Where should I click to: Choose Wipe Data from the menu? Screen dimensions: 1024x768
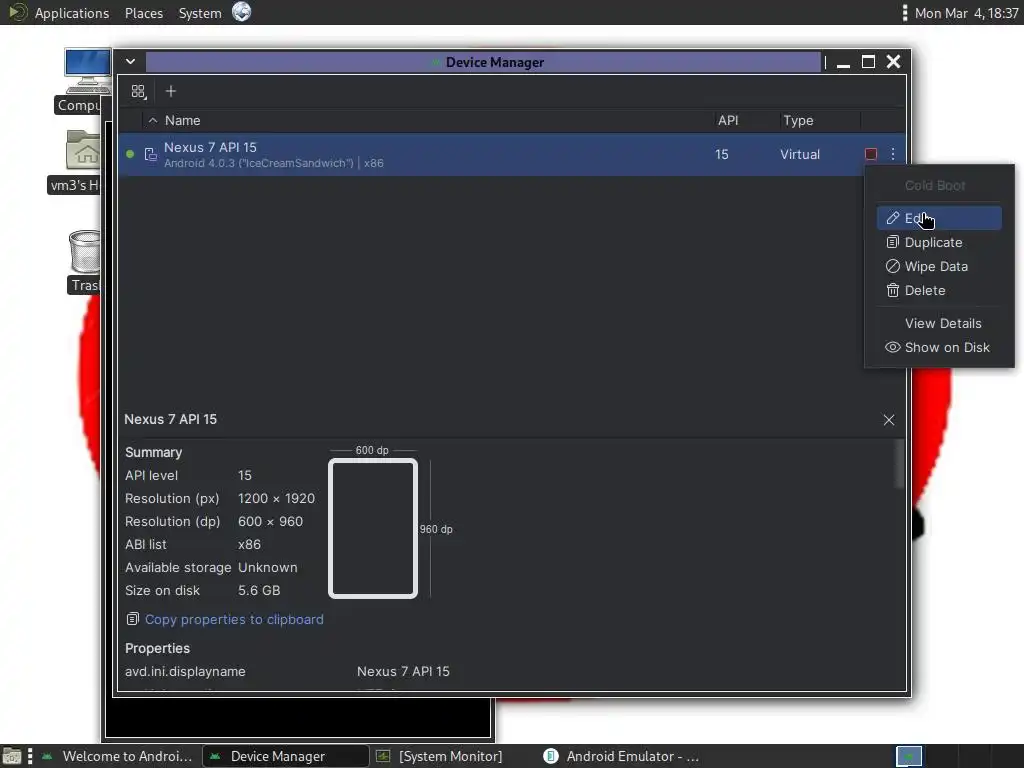938,266
